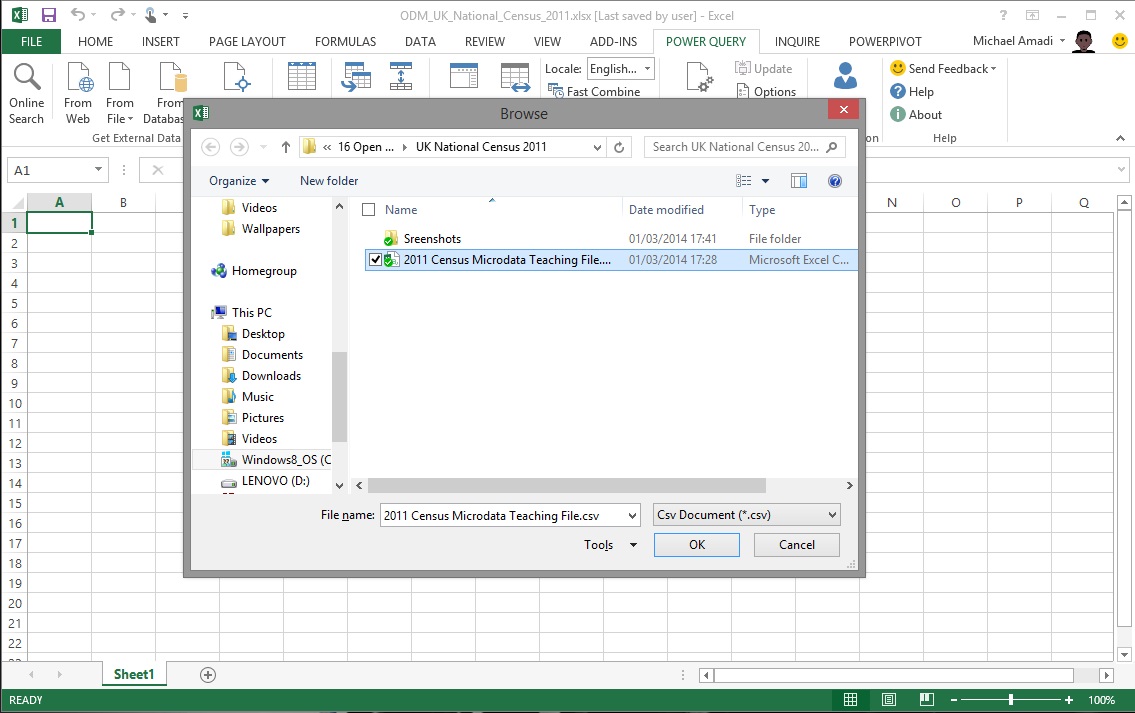
Task: Open the FILE tab
Action: click(x=32, y=41)
